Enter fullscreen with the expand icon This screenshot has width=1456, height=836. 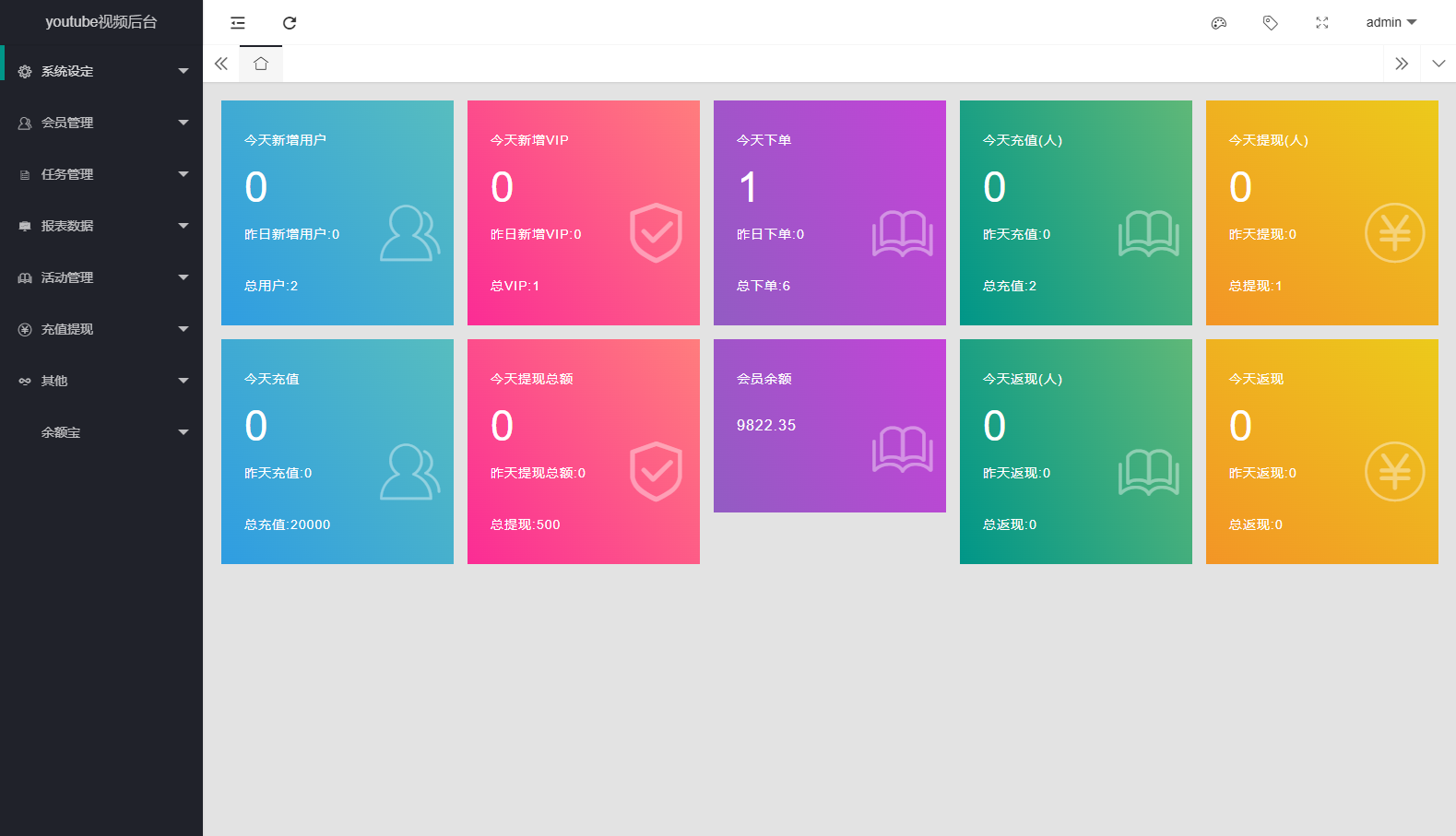1322,23
